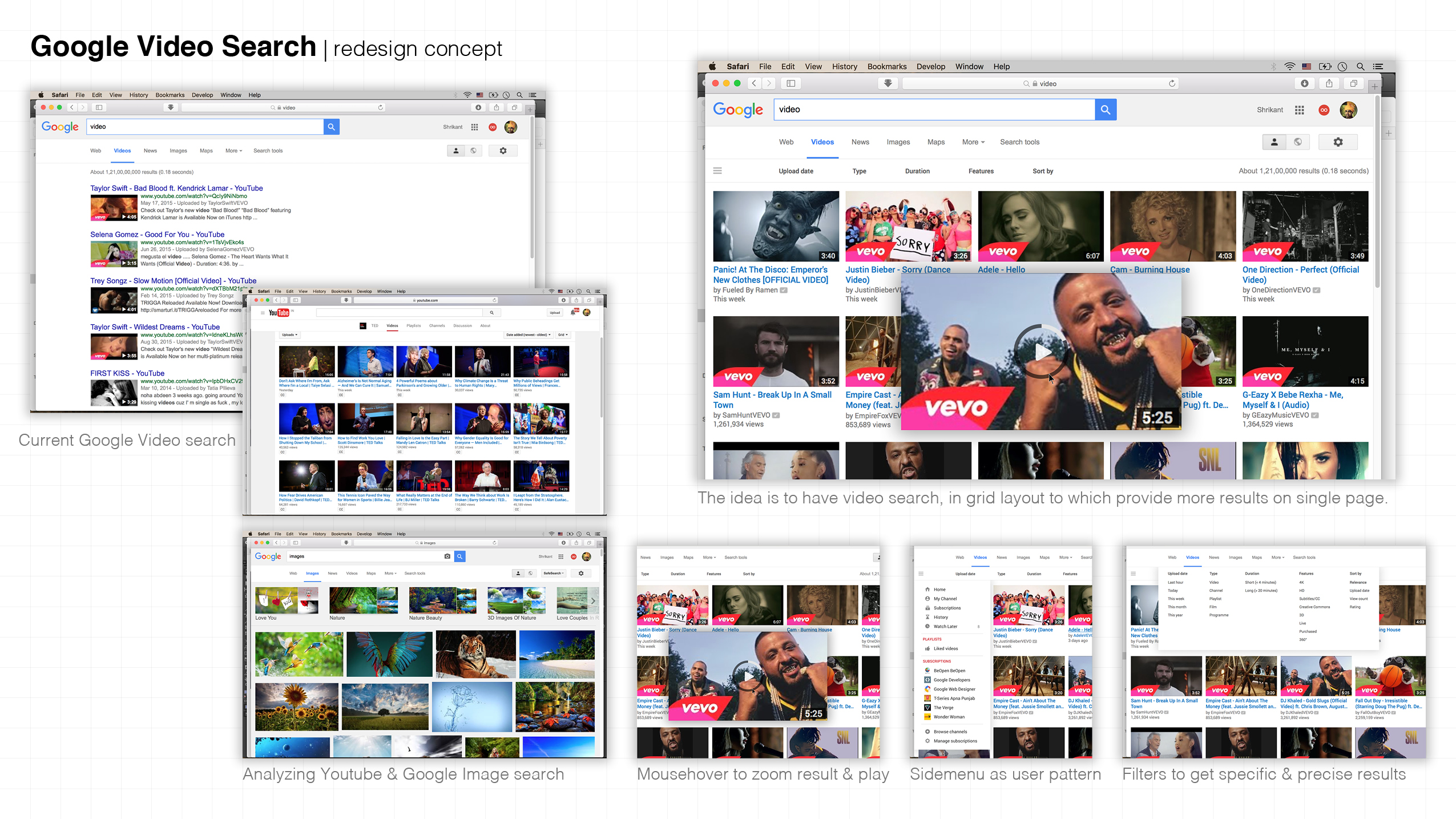Switch to the News tab in the large redesign window
Screen dimensions: 1456x819
click(860, 142)
